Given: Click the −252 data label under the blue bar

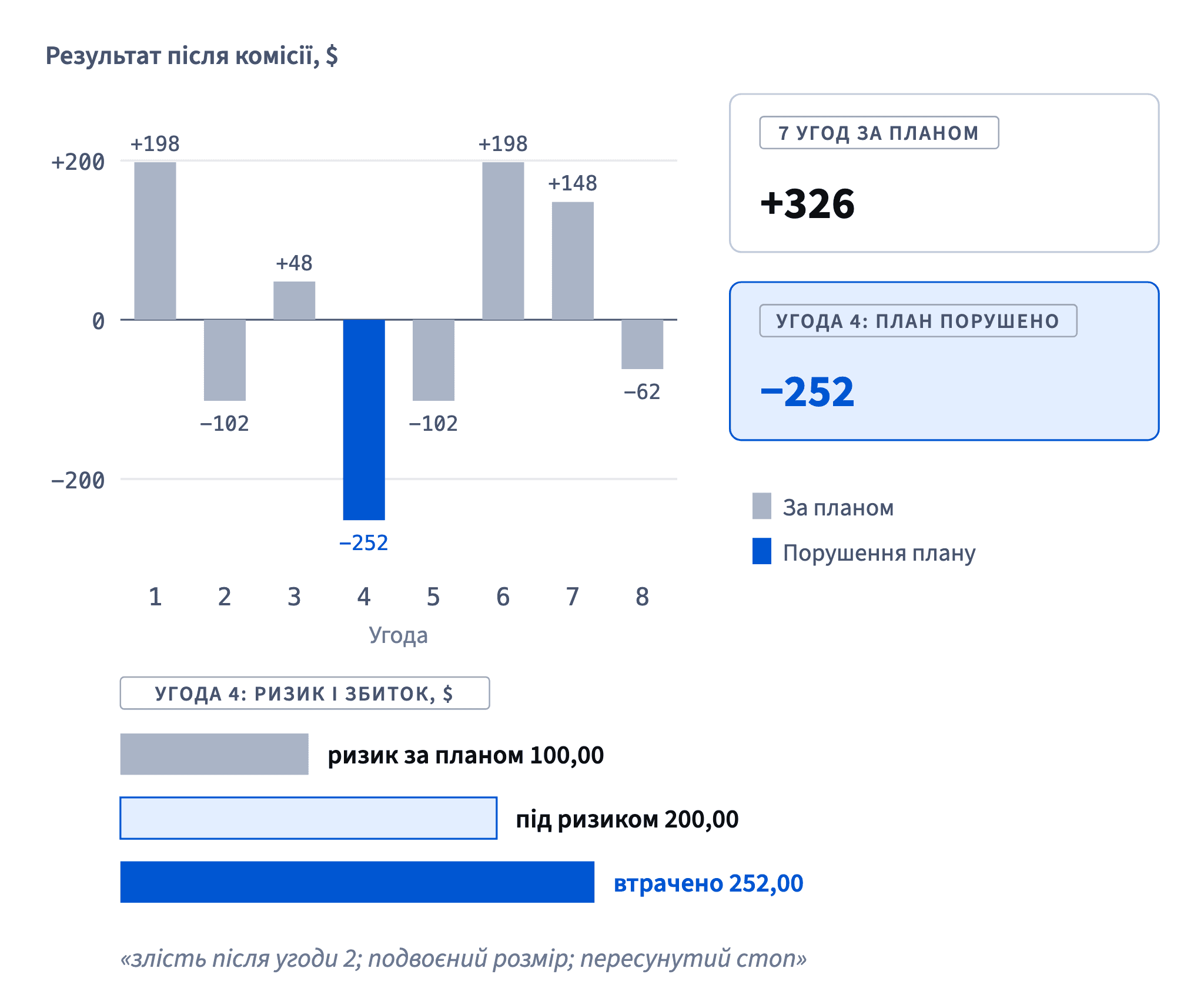Looking at the screenshot, I should pyautogui.click(x=364, y=542).
